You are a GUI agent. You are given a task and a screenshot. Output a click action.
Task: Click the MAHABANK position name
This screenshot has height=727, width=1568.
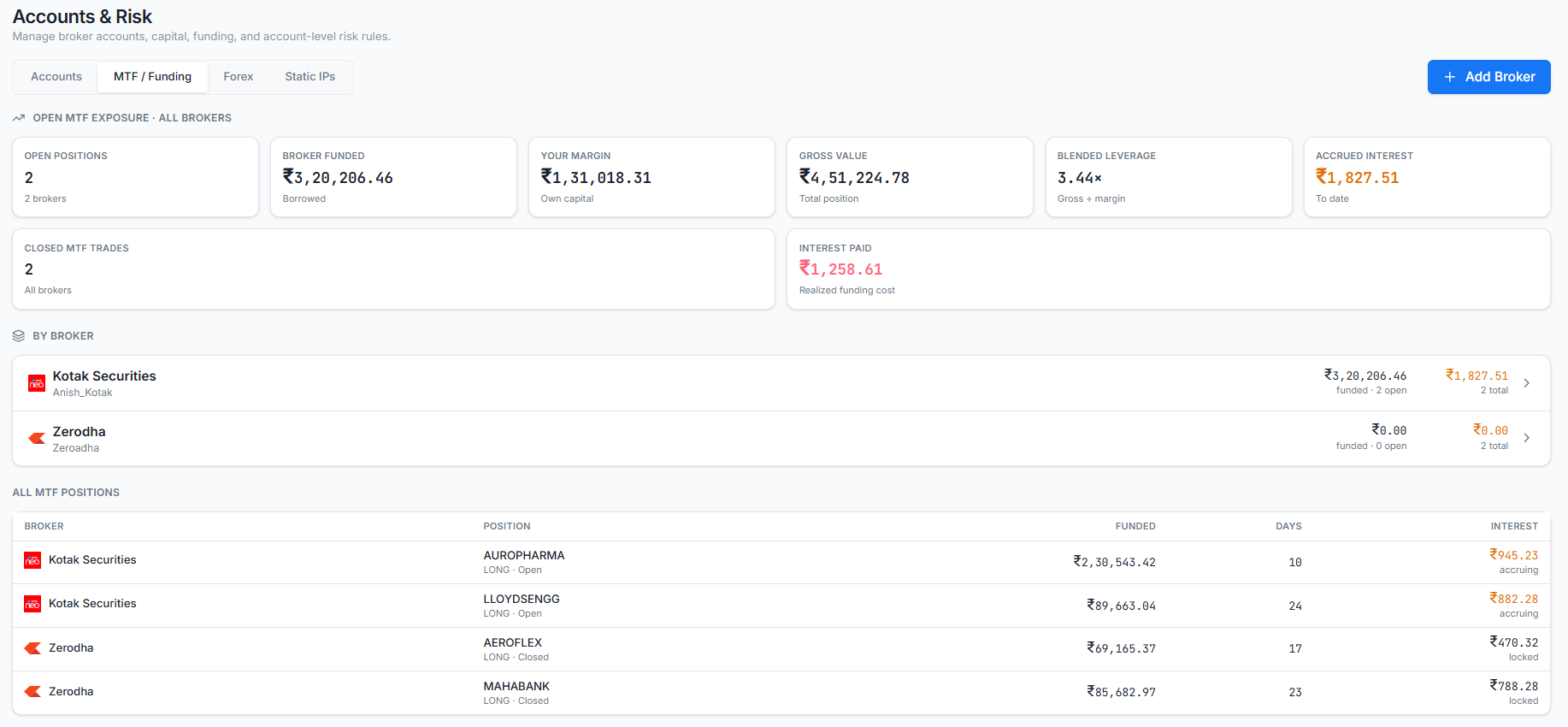click(x=516, y=687)
